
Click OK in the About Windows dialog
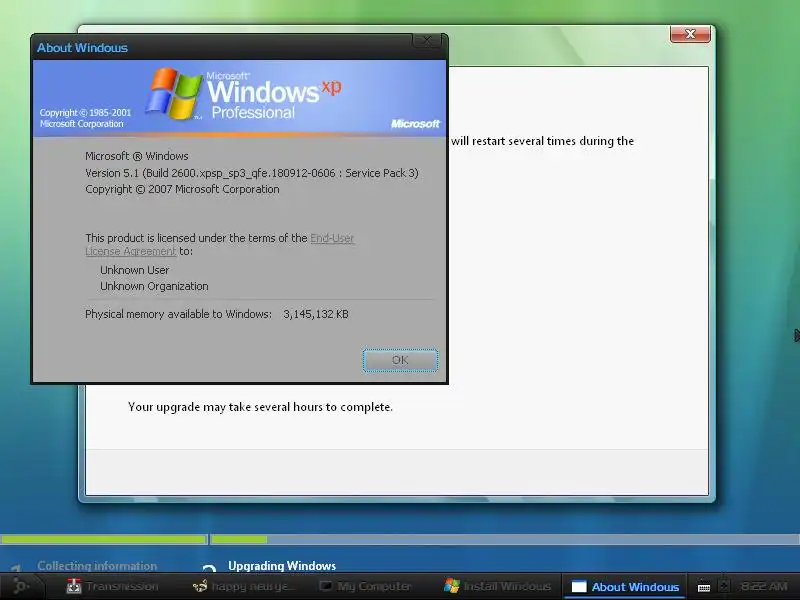(x=400, y=360)
